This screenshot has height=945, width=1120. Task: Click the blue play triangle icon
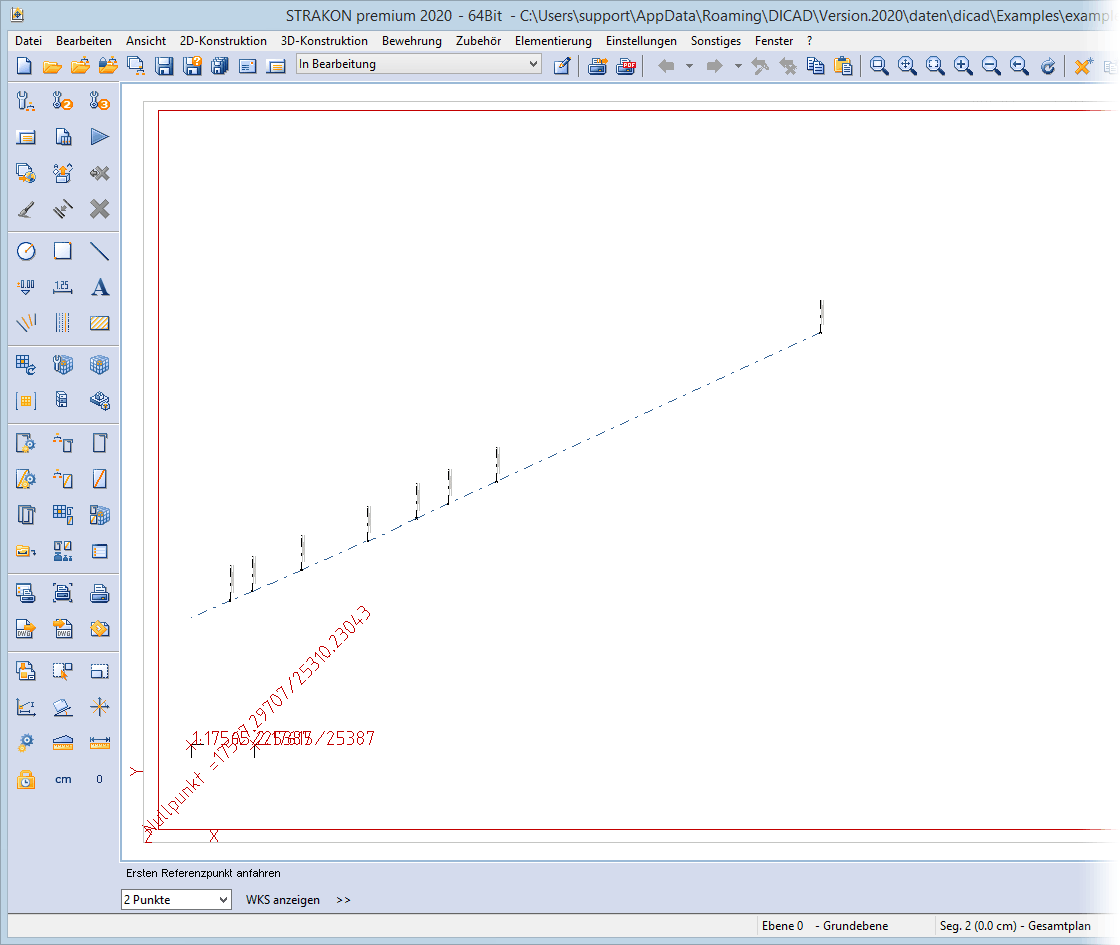(x=99, y=136)
